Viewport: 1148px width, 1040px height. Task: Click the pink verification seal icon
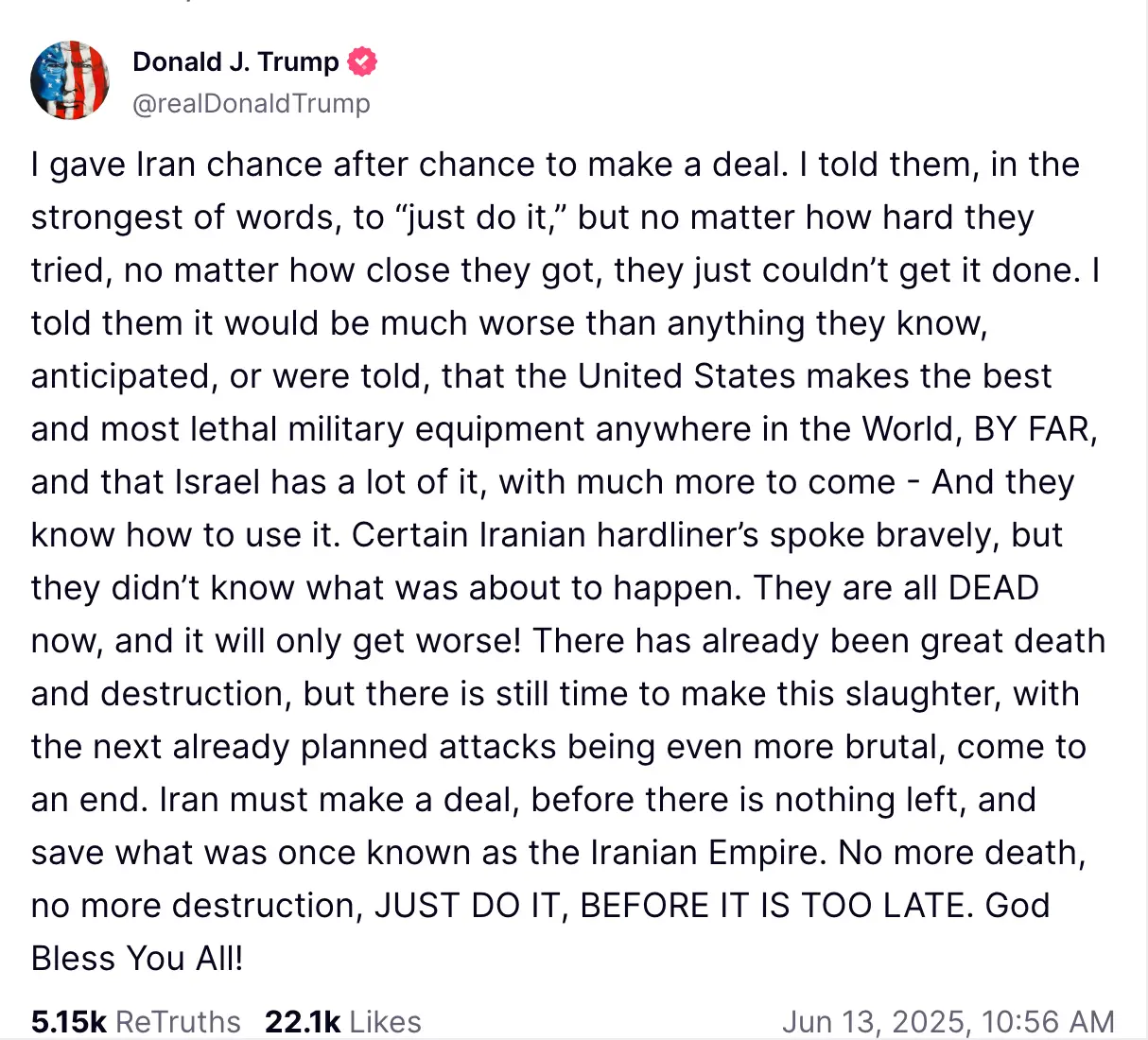click(362, 61)
